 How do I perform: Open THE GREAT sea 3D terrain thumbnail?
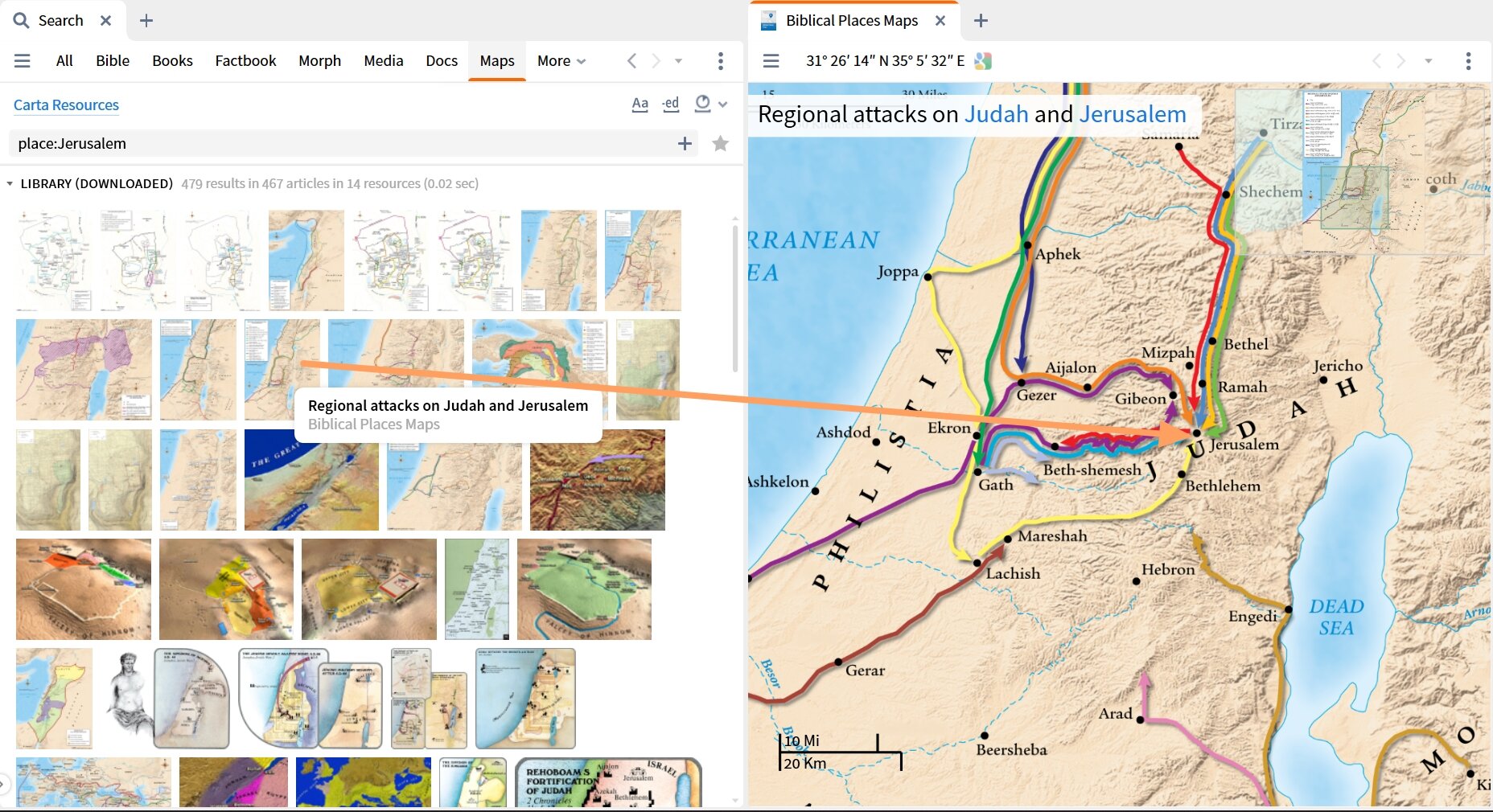tap(311, 479)
